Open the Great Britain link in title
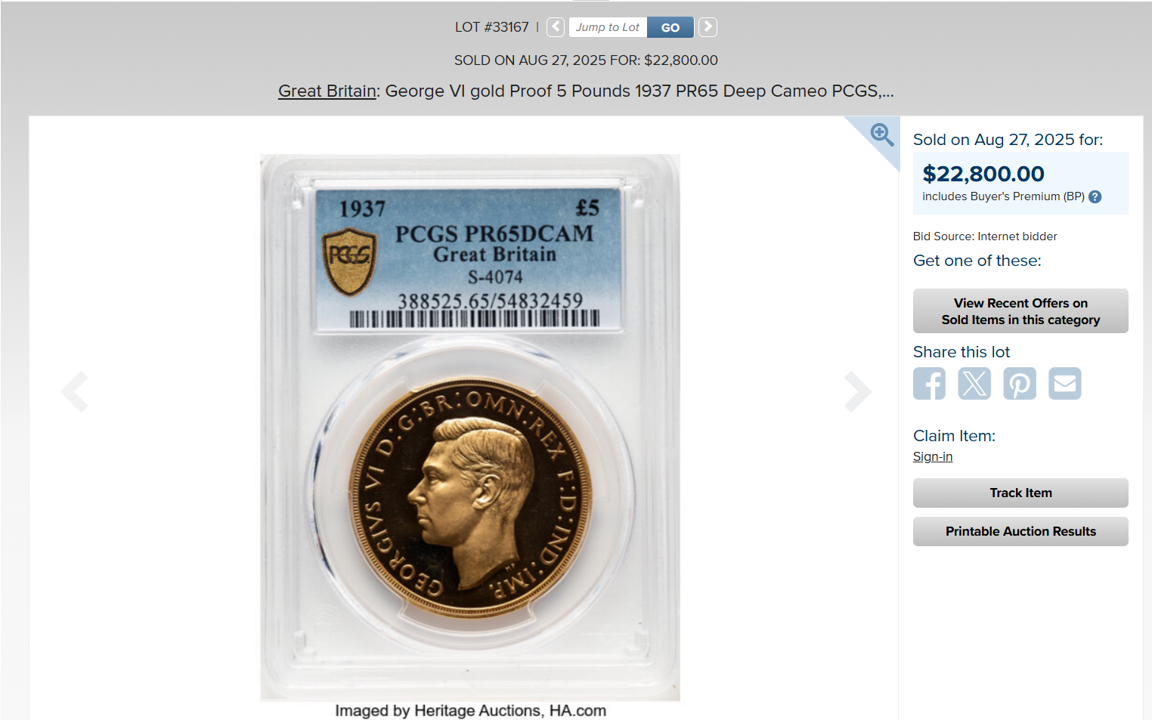1152x720 pixels. [x=327, y=91]
